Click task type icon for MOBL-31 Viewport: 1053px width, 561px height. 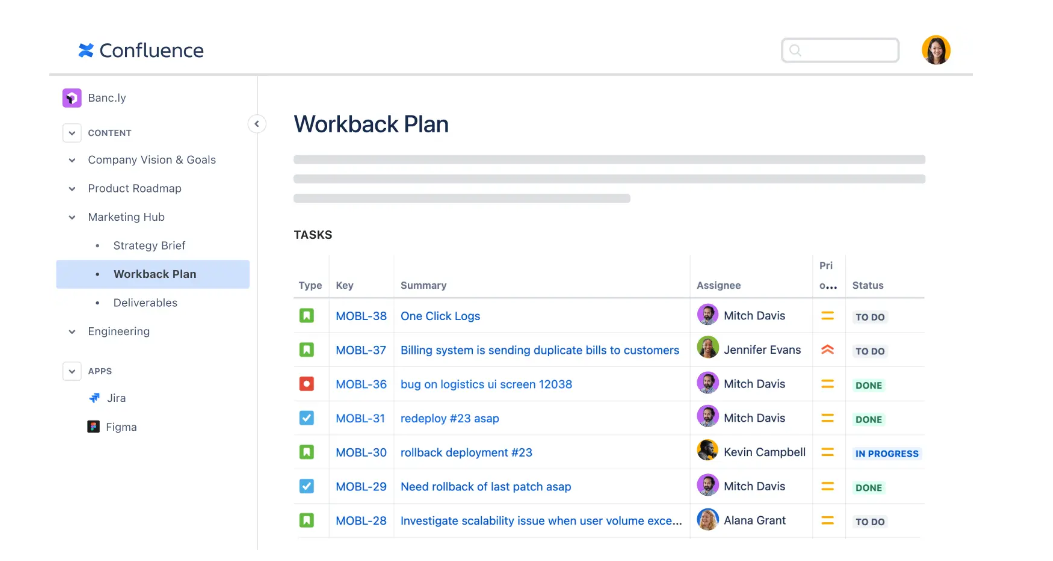(x=307, y=418)
